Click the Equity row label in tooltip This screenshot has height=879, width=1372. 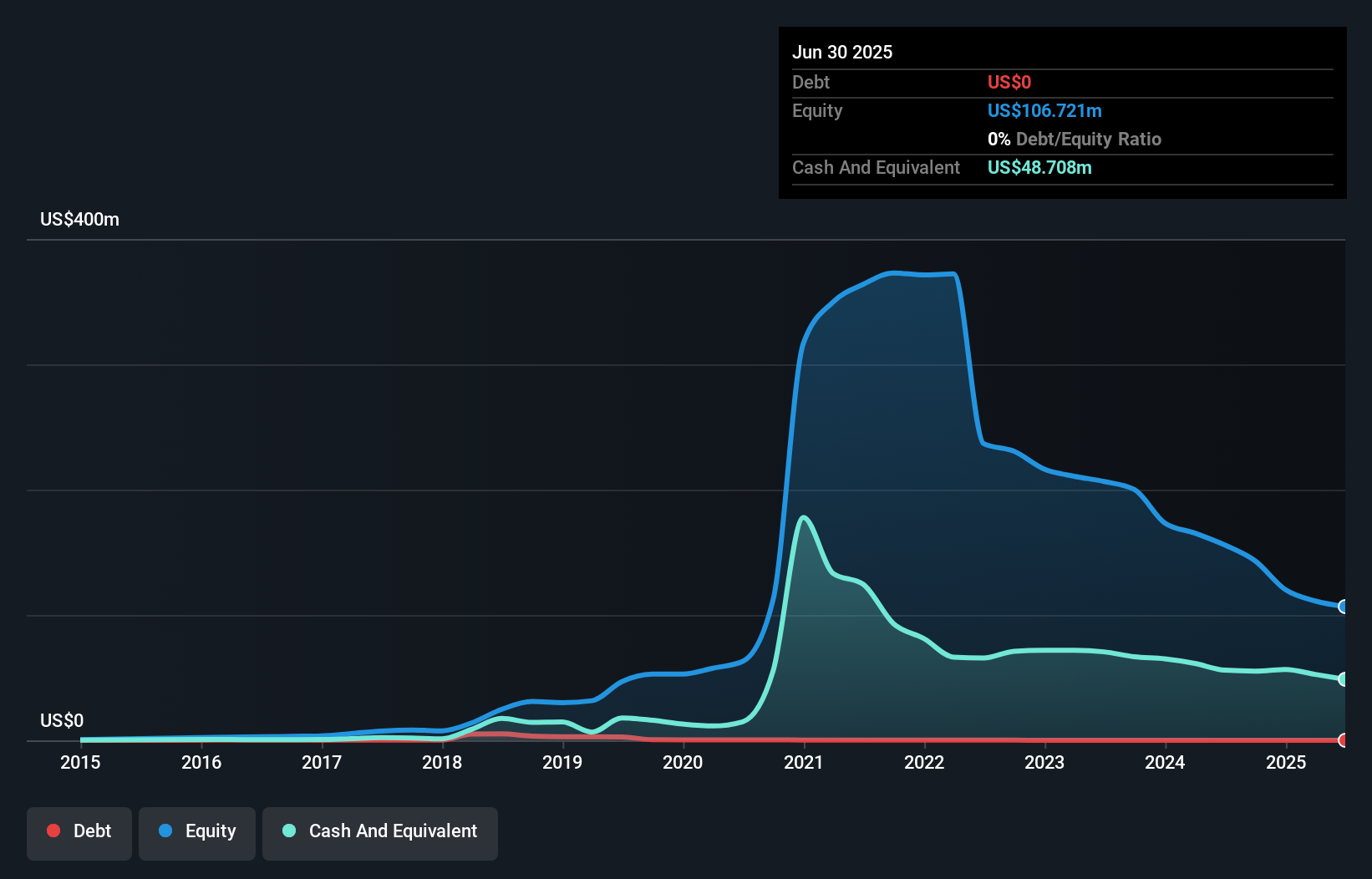point(817,110)
